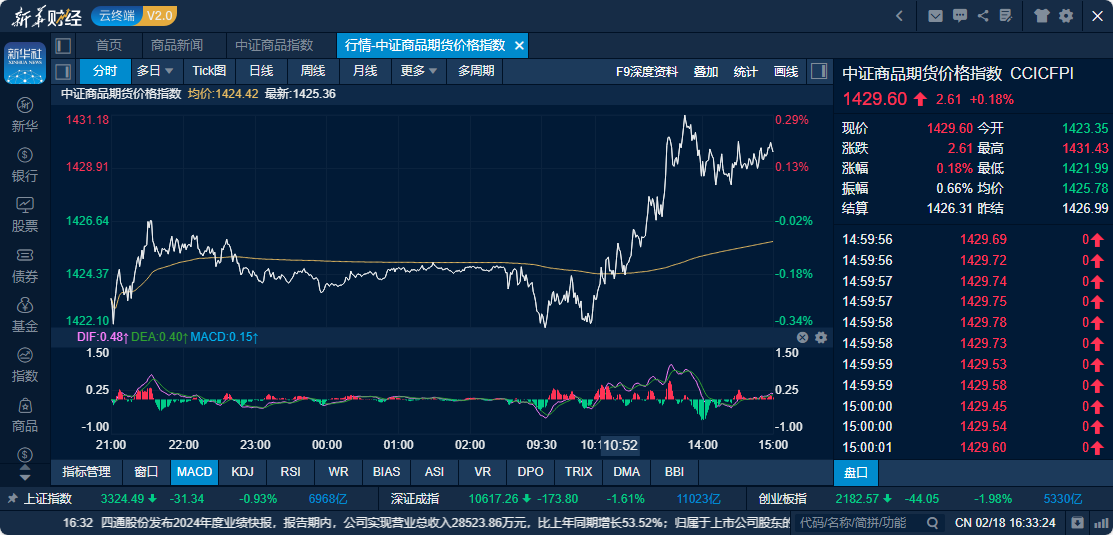Open the 股票 sidebar icon

[25, 215]
